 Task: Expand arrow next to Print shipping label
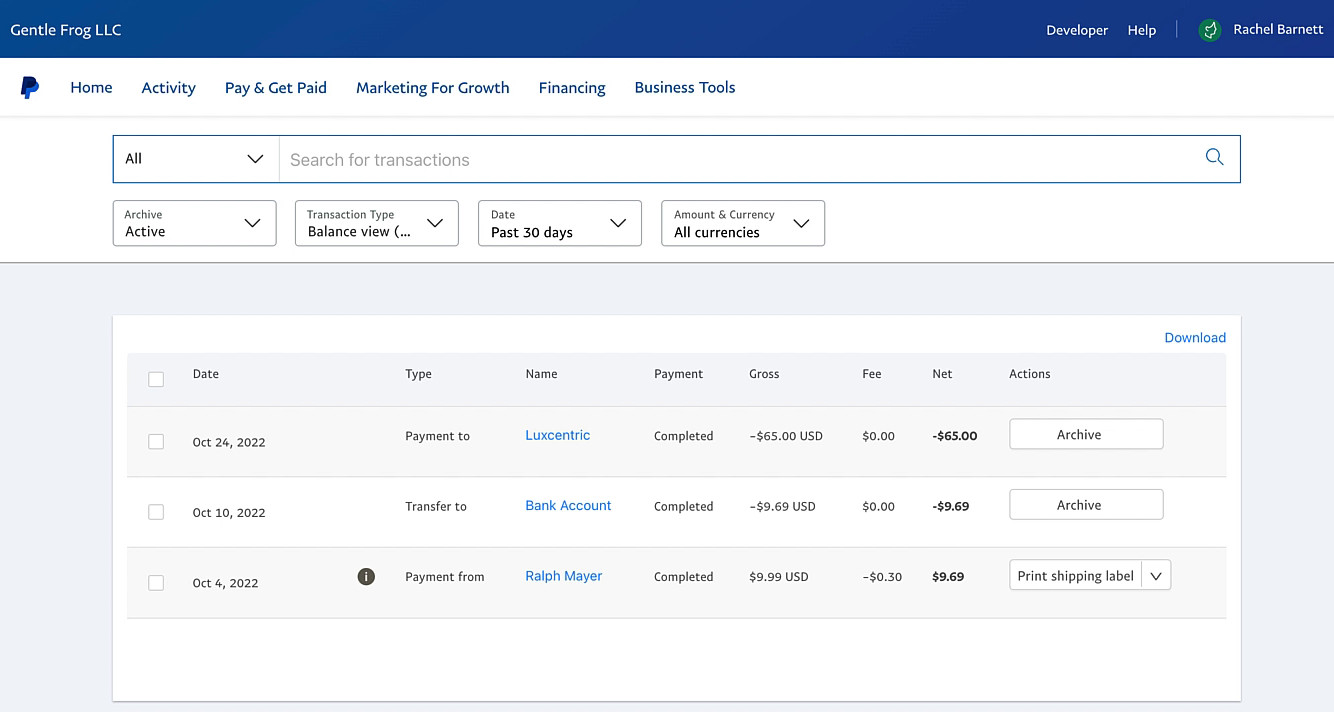(x=1156, y=575)
